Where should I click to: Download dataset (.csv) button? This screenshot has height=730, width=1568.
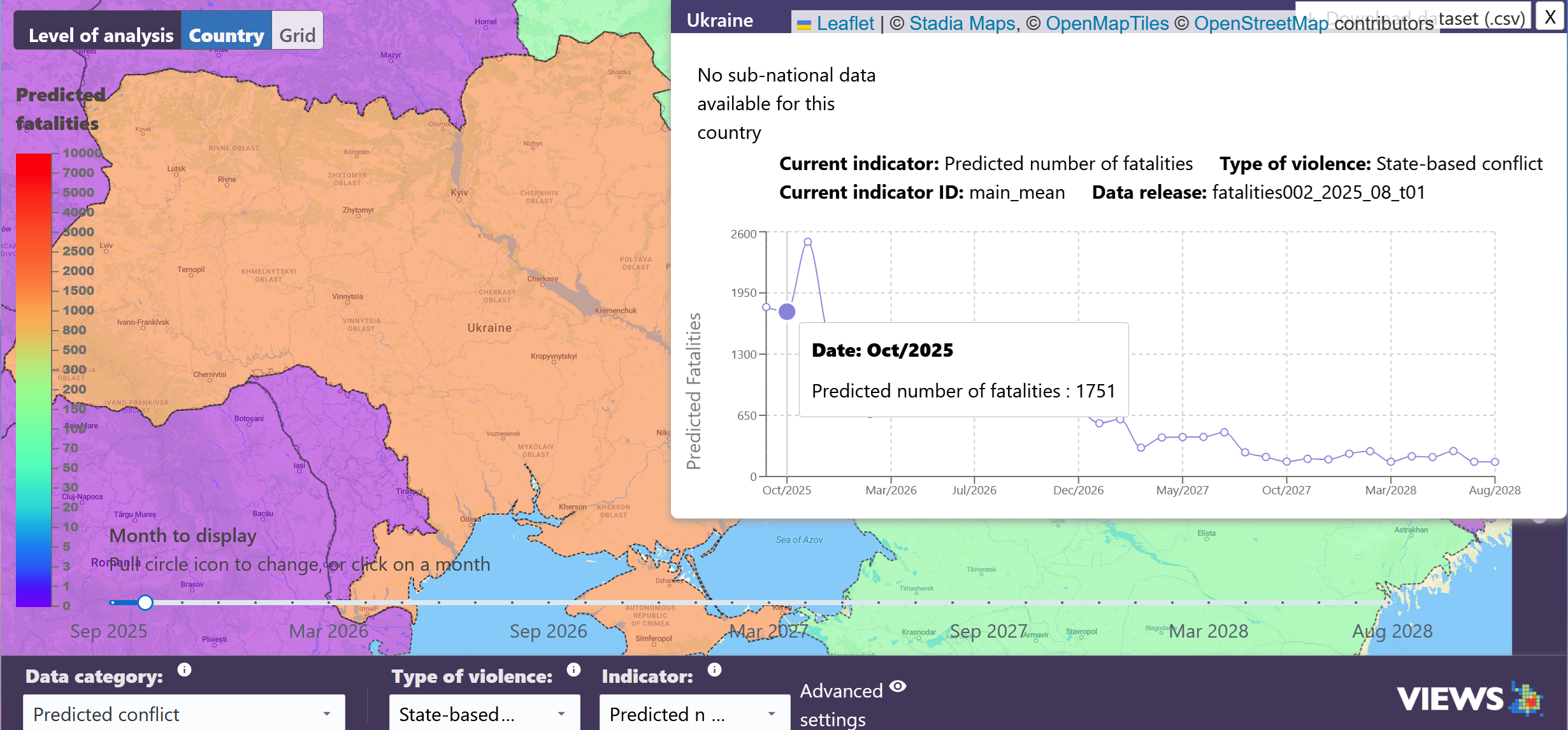(x=1481, y=18)
